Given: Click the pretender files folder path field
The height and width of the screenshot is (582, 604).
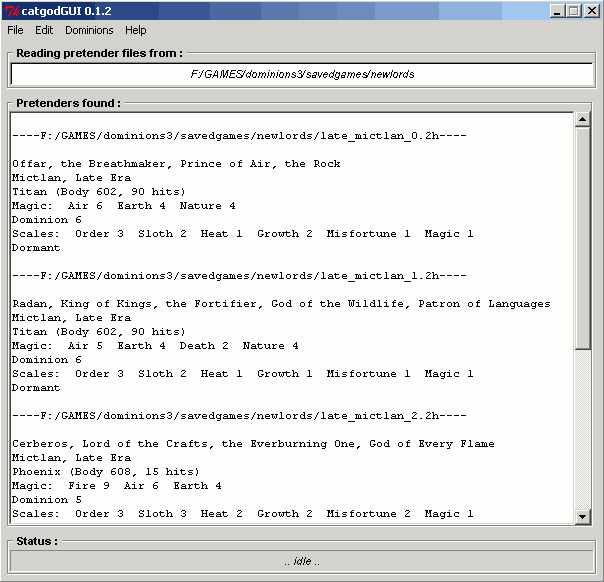Looking at the screenshot, I should [301, 74].
